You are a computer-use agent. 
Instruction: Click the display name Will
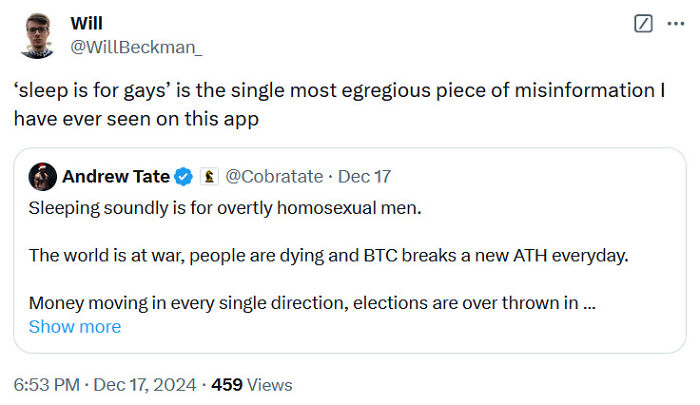tap(87, 23)
